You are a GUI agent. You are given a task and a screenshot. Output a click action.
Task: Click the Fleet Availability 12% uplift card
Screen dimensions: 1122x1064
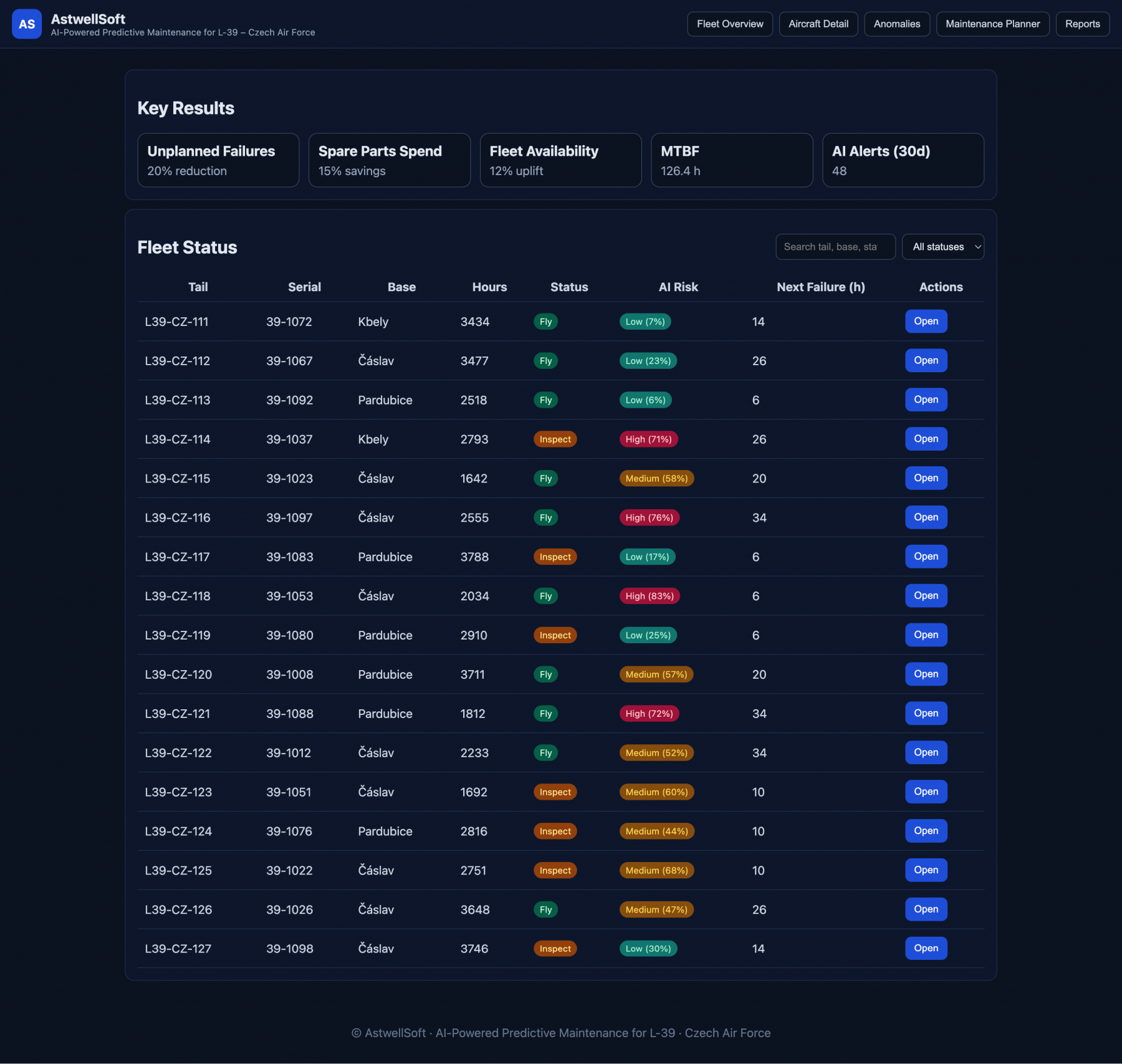[560, 160]
